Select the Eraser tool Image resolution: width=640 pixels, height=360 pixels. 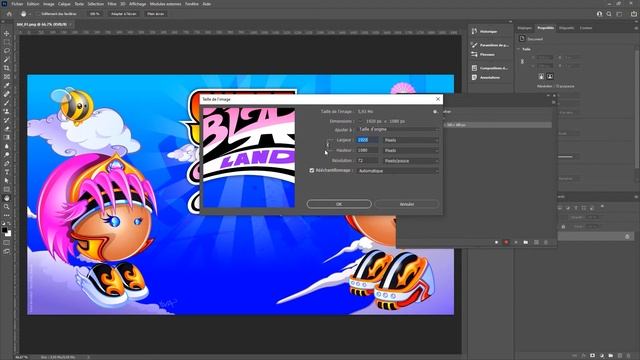[7, 129]
